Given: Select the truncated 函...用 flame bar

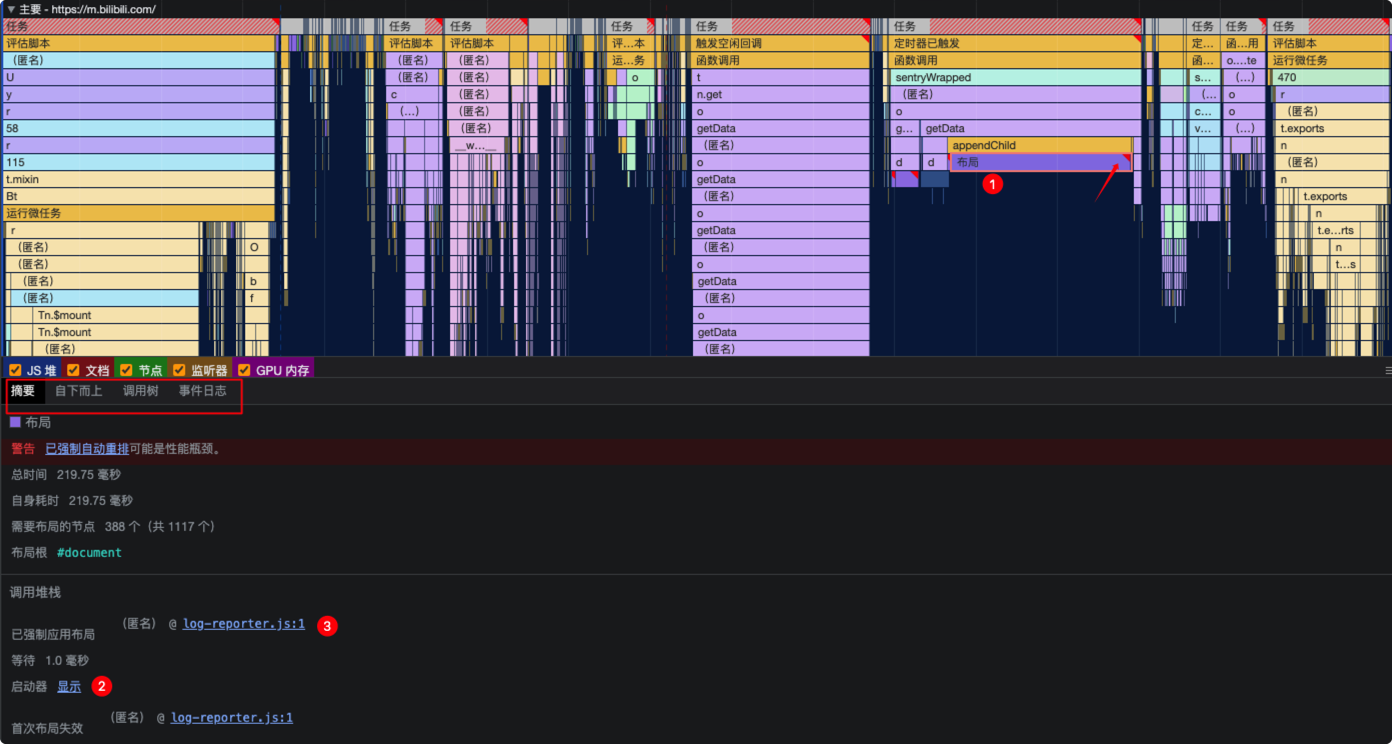Looking at the screenshot, I should pyautogui.click(x=1245, y=43).
